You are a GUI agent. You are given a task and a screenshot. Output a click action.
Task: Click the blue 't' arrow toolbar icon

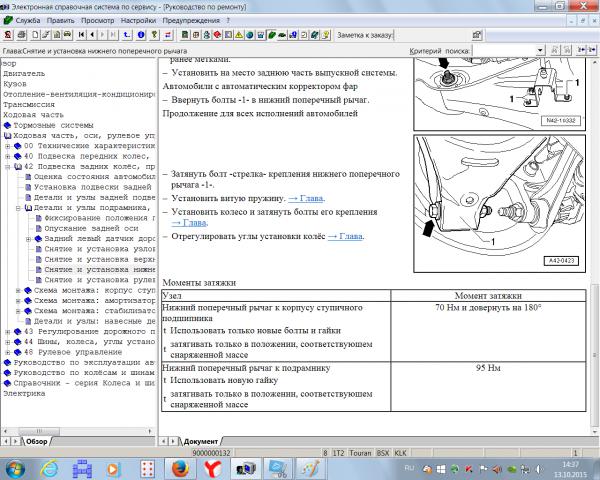[x=127, y=35]
